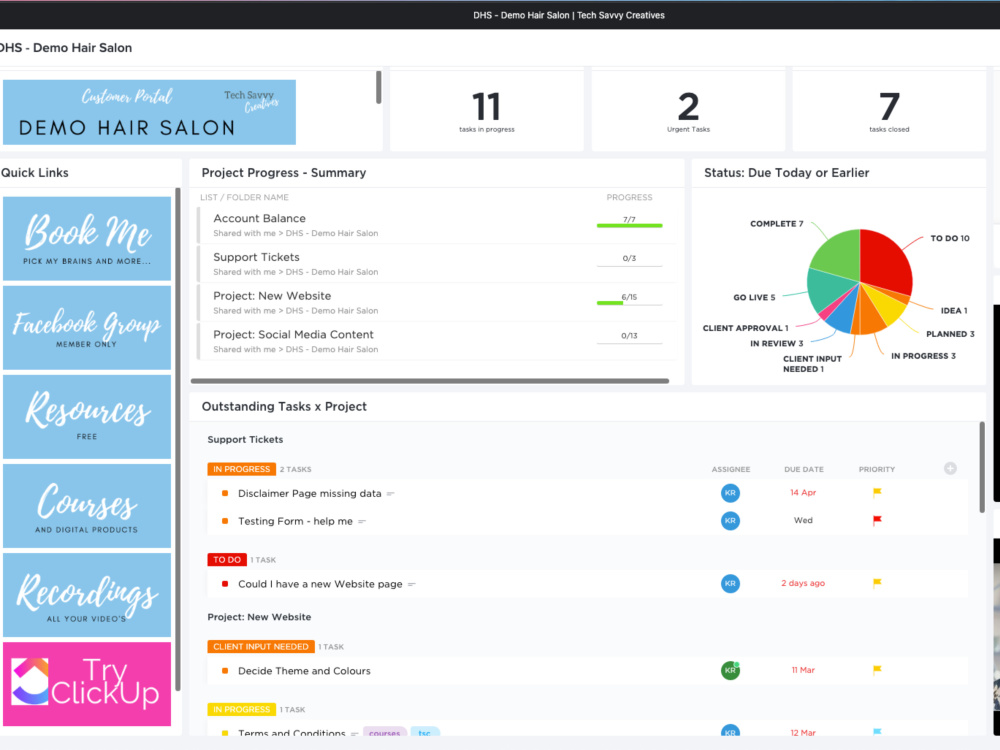
Task: Click the red priority flag on Testing Form task
Action: click(x=876, y=520)
